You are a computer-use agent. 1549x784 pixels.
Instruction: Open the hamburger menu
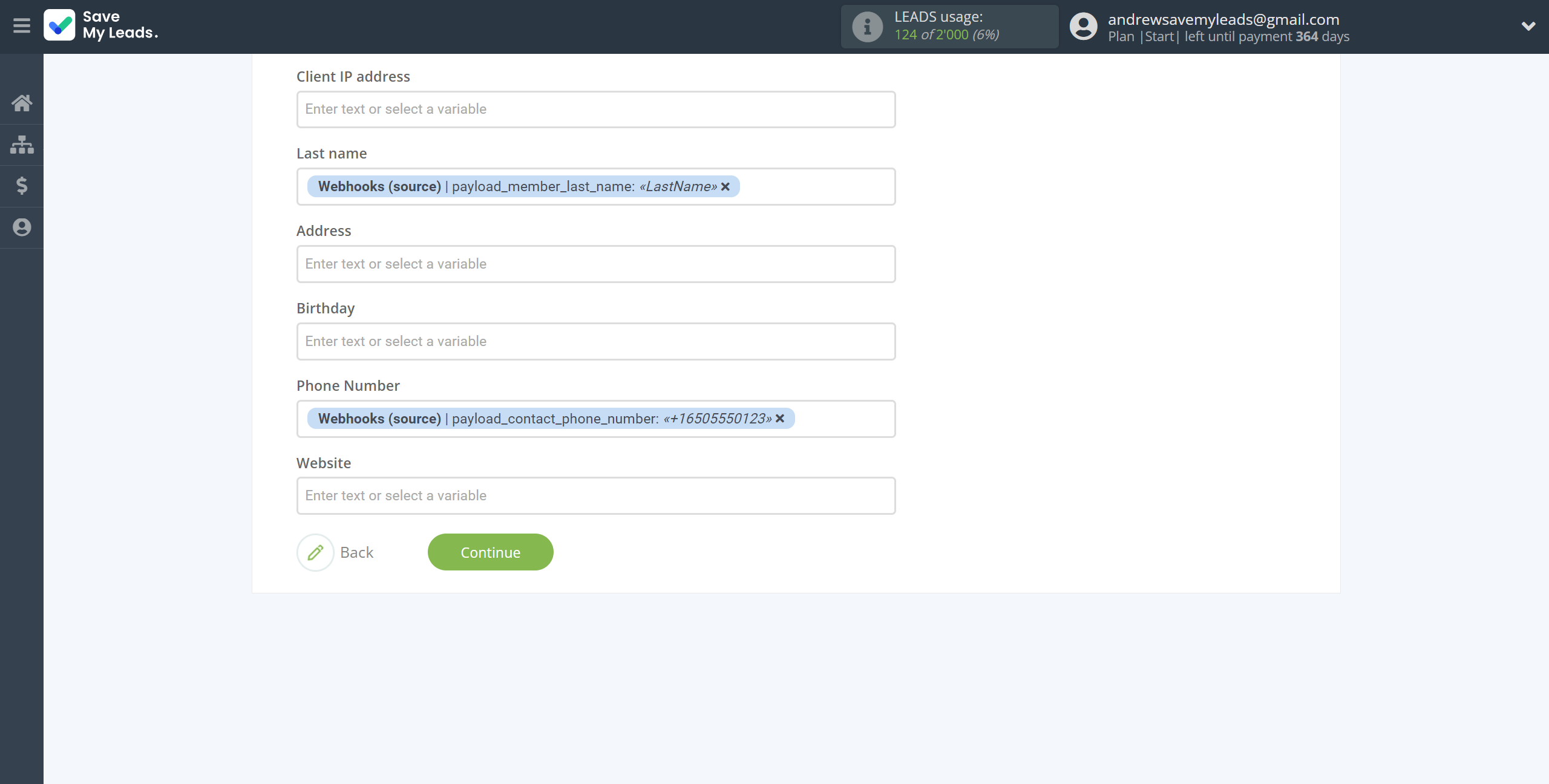22,25
